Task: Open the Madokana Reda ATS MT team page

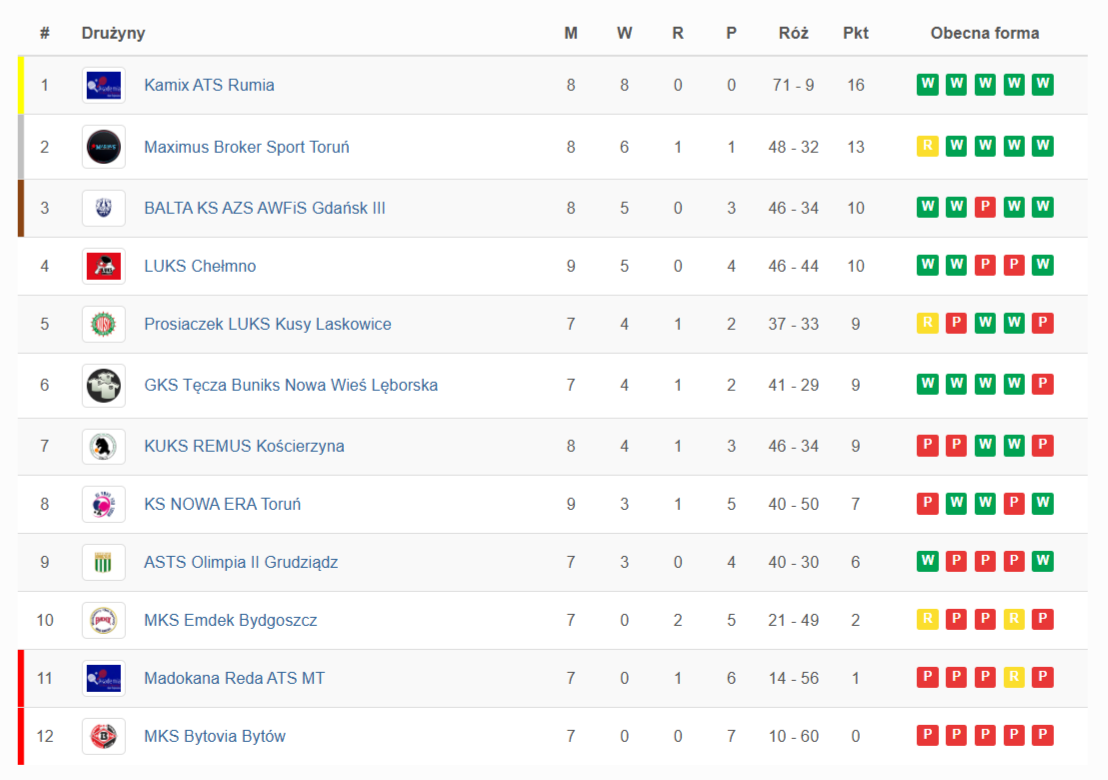Action: click(x=234, y=678)
